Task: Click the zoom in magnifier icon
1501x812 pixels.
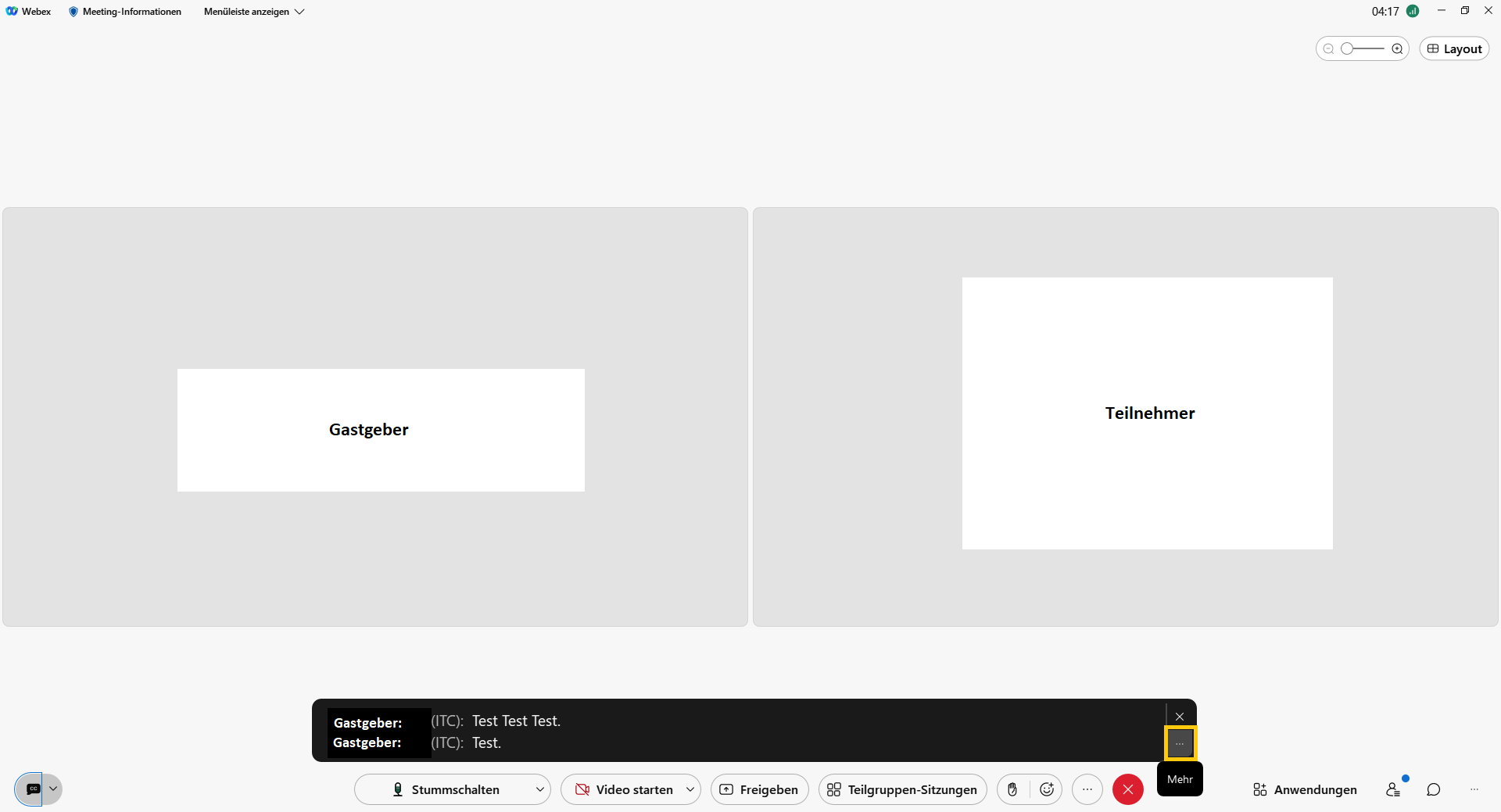Action: point(1397,48)
